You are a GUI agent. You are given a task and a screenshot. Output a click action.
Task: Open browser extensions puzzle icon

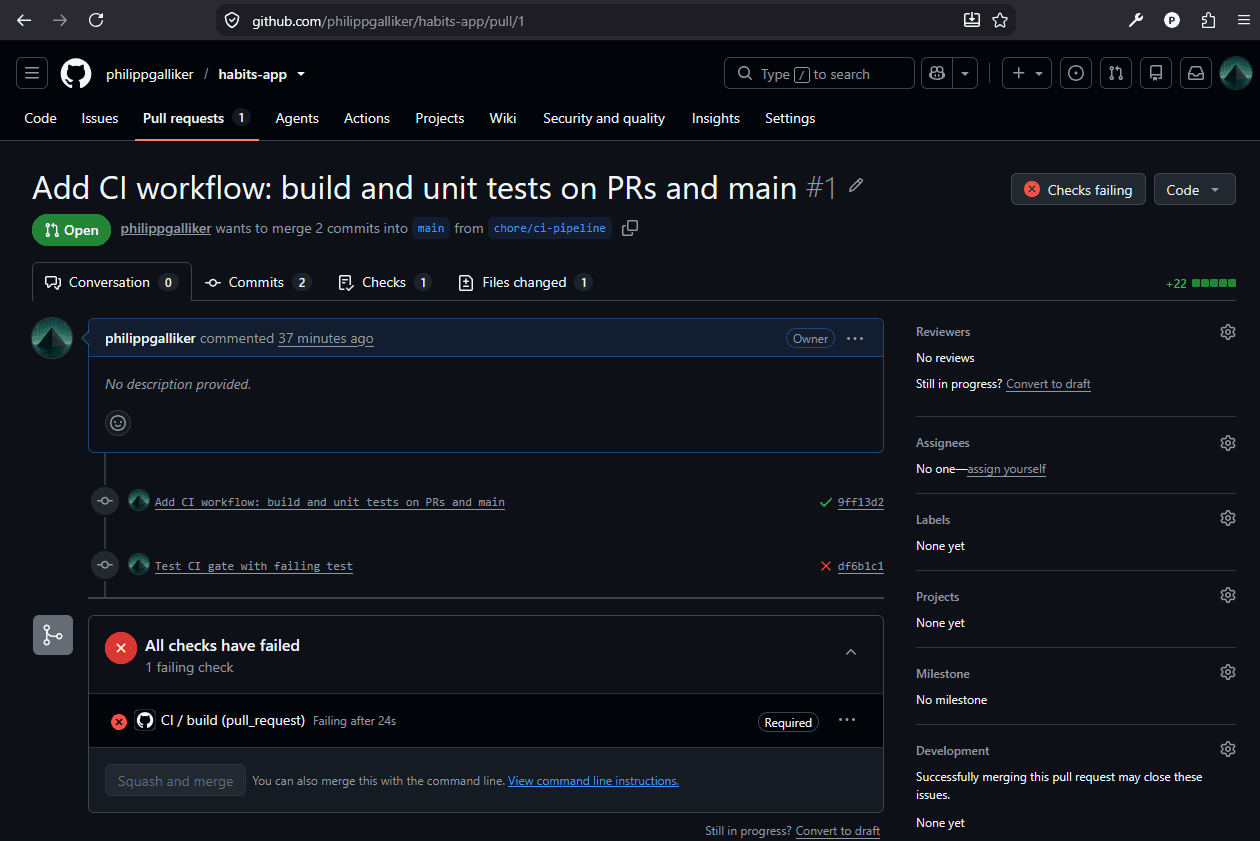1208,20
